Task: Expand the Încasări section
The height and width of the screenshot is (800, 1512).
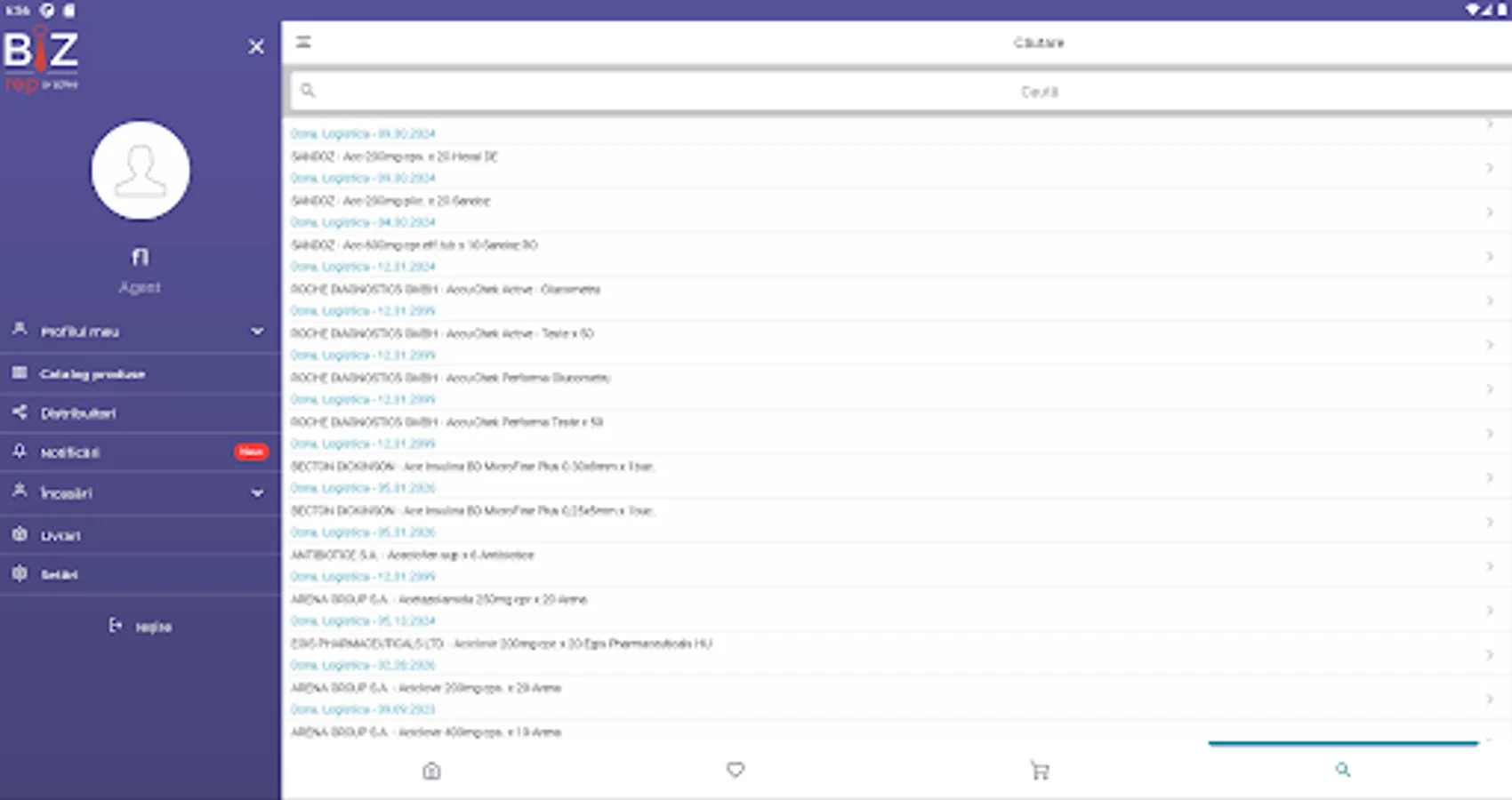Action: (x=257, y=492)
